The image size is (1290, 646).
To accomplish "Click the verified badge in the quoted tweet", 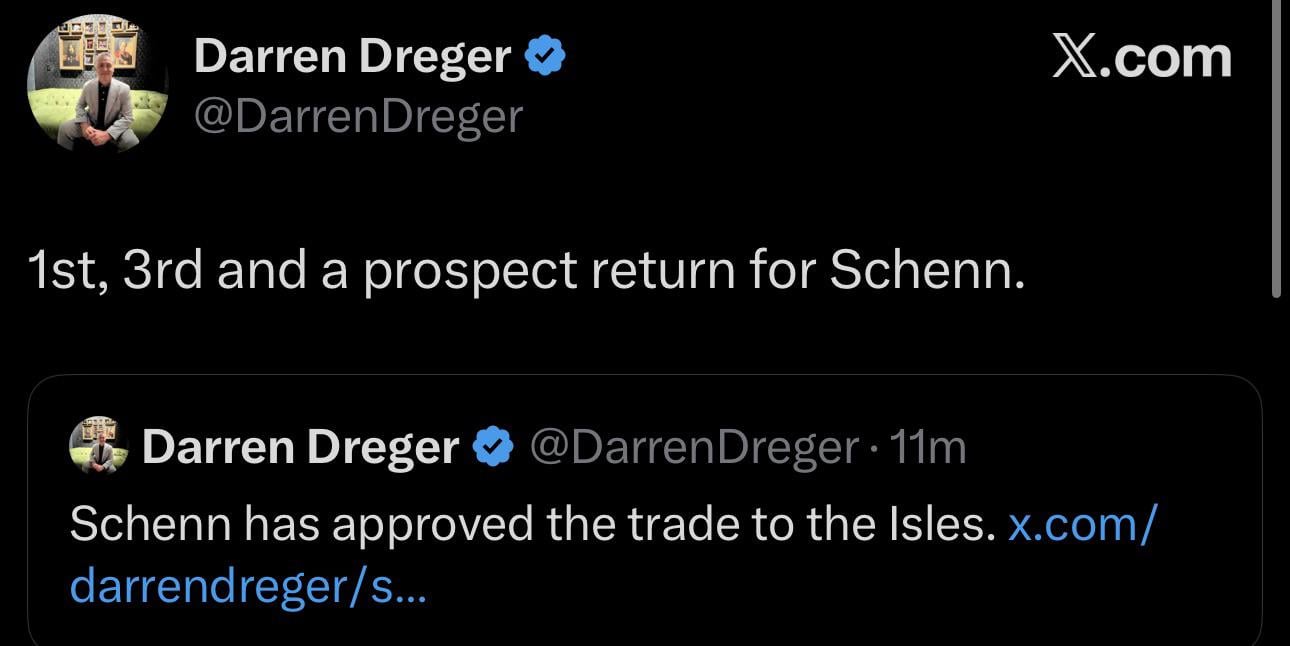I will [492, 447].
